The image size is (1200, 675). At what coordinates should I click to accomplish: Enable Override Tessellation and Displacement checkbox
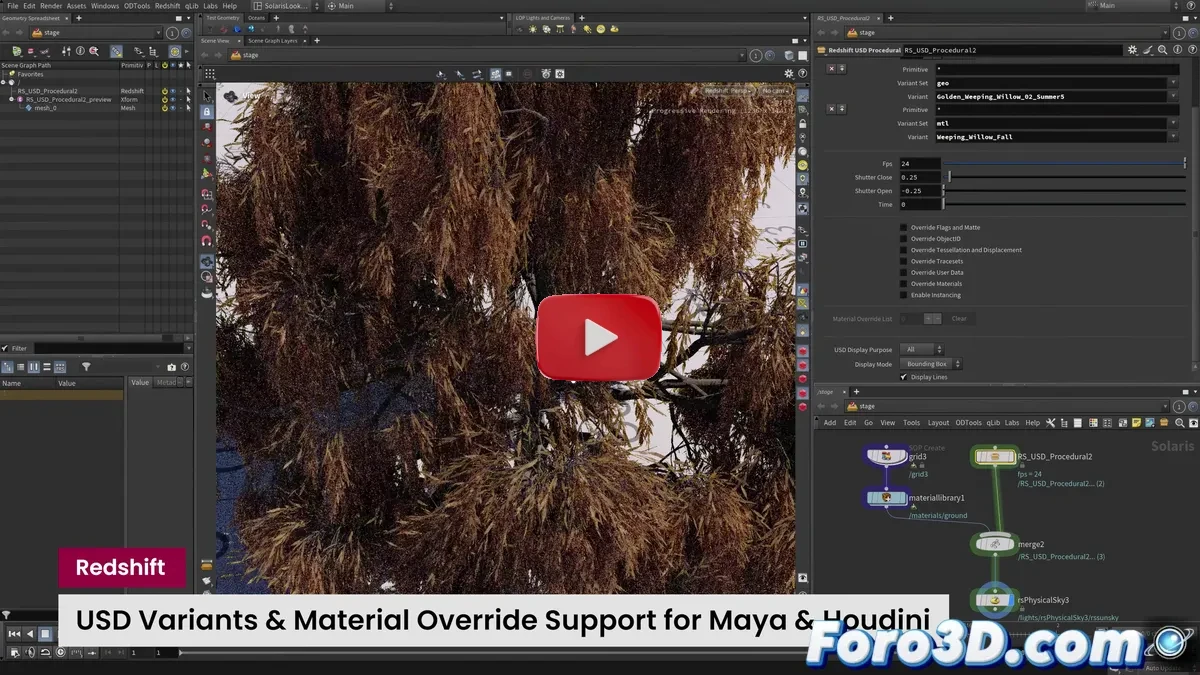(904, 250)
